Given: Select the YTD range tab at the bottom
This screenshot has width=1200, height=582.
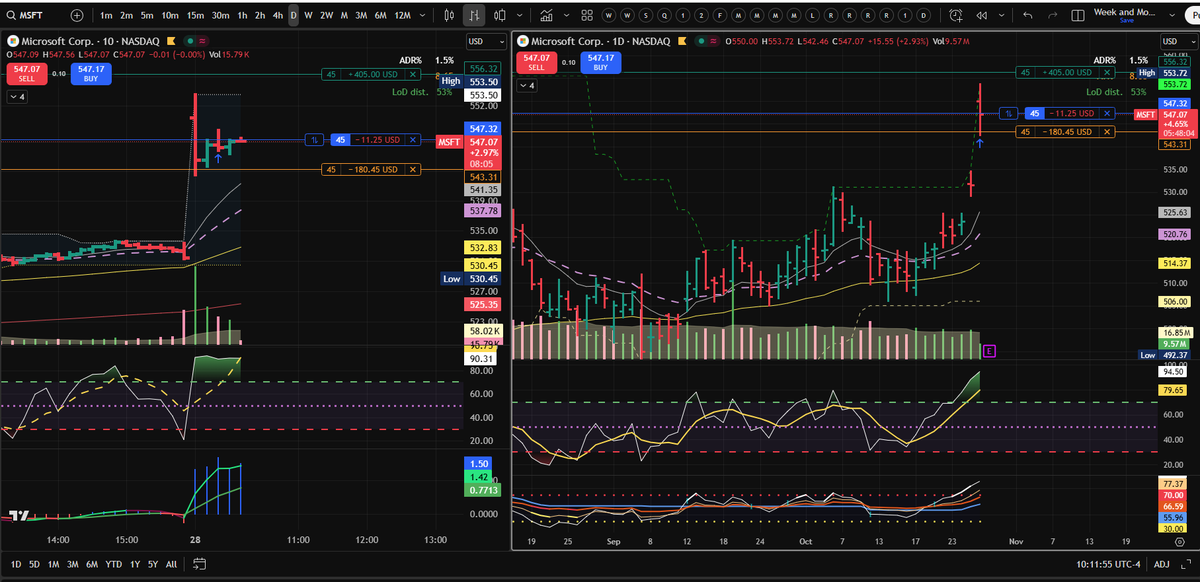Looking at the screenshot, I should click(113, 564).
